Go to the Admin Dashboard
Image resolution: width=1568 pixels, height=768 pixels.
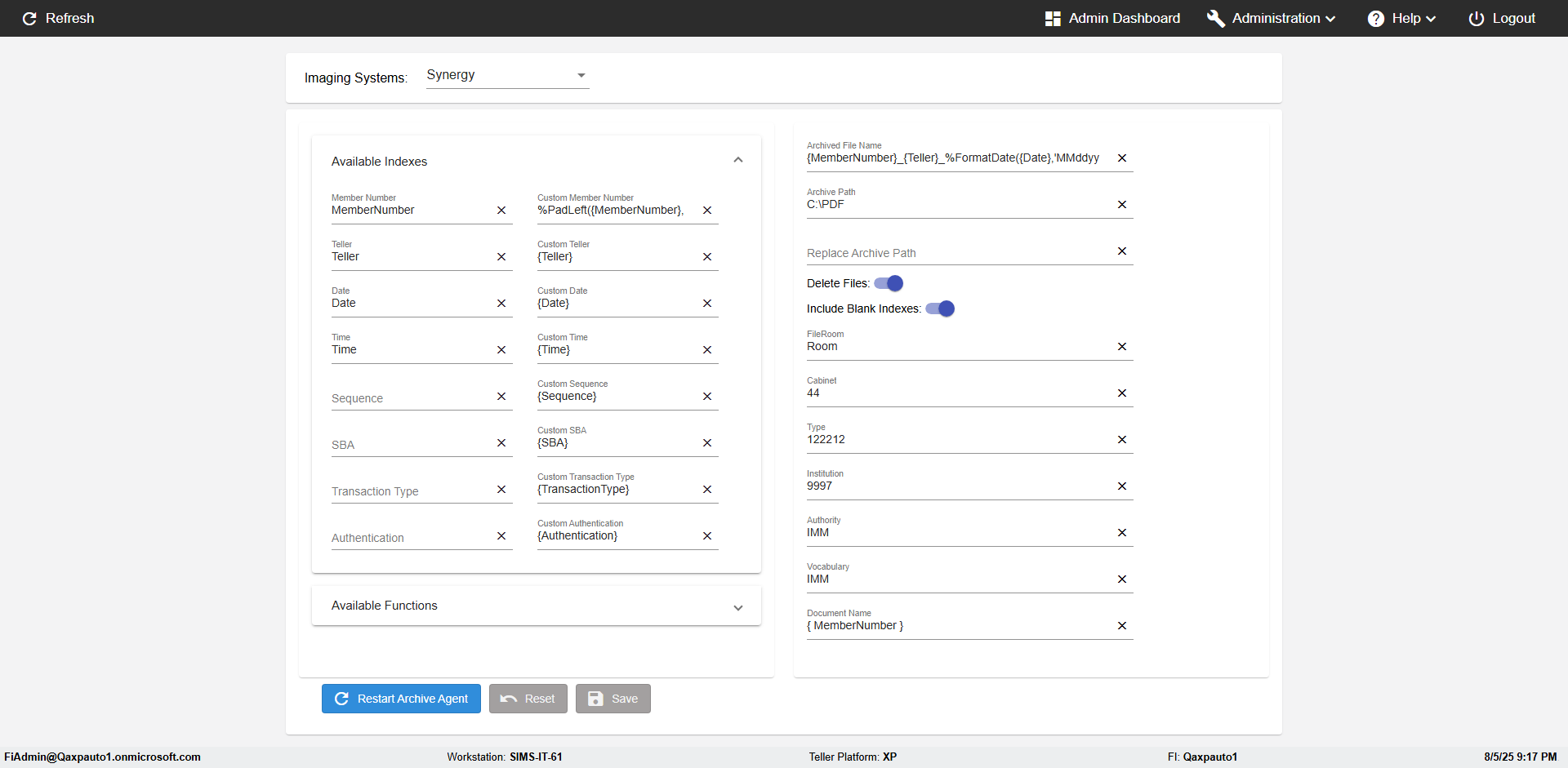click(1113, 18)
